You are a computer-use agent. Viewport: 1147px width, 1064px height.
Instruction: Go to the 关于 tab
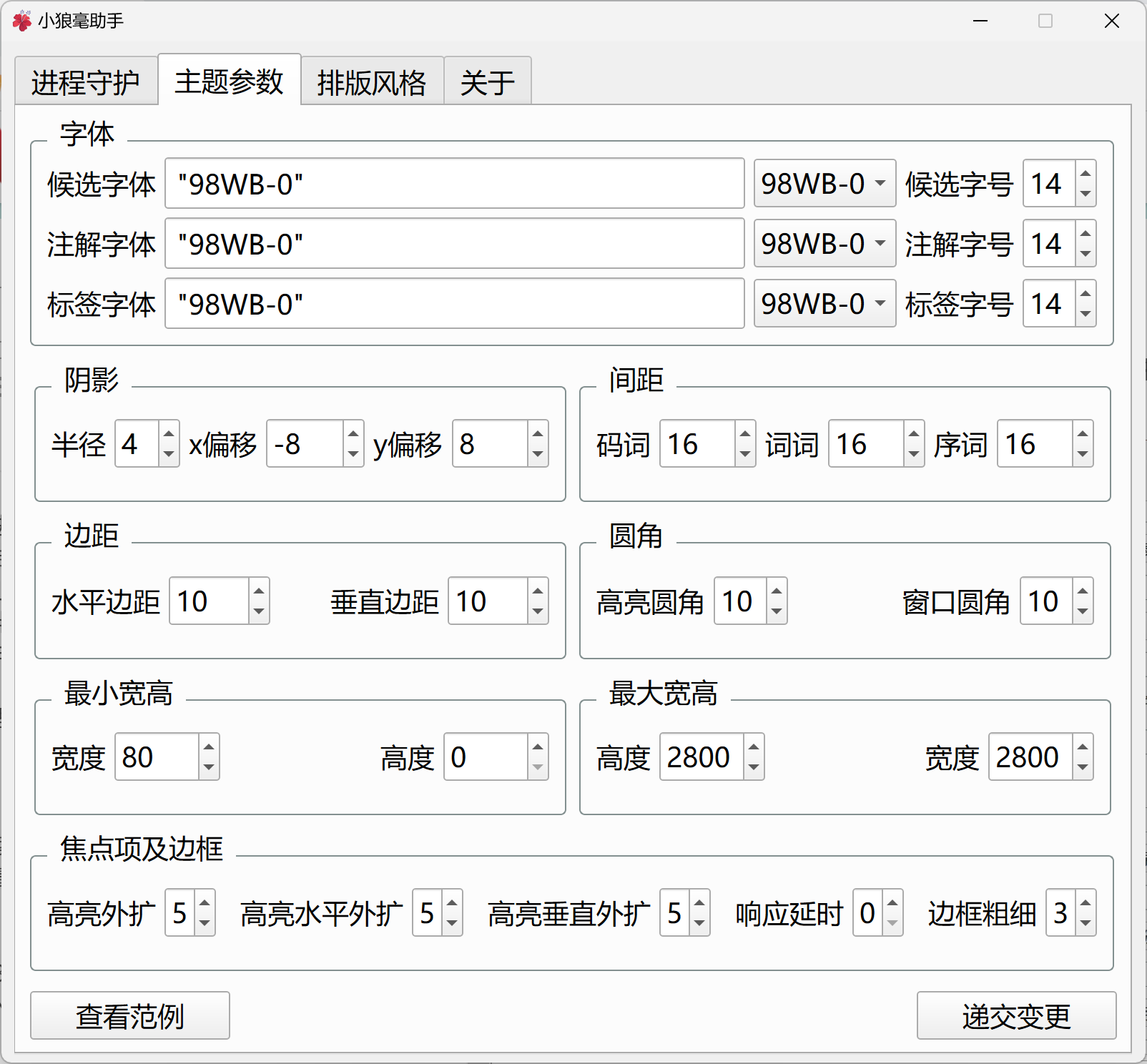coord(487,82)
